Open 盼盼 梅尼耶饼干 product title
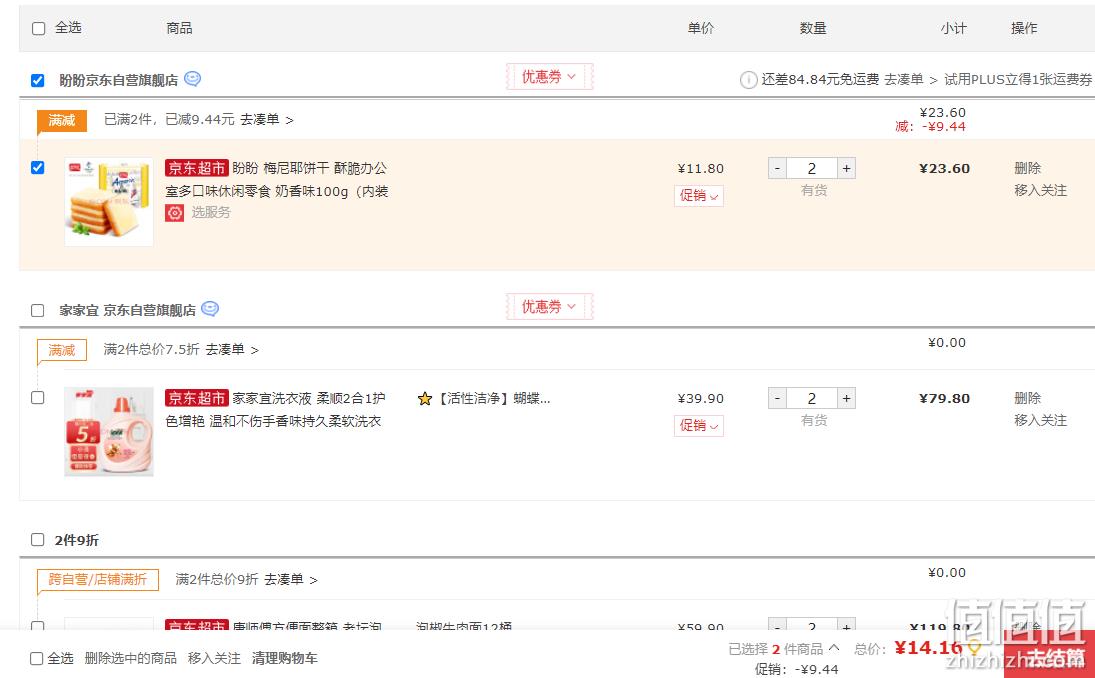This screenshot has height=678, width=1095. (x=277, y=179)
